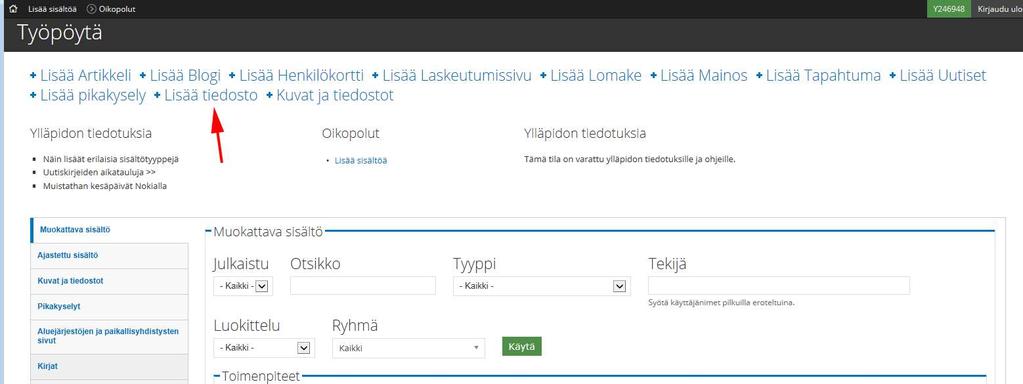
Task: Open Uutiskirjeiden aikatauluja notice
Action: coord(99,173)
